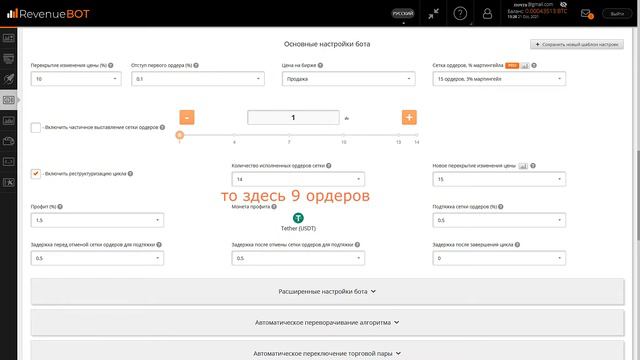Show help for partial grid placement checkbox
640x360 pixels.
[x=162, y=127]
